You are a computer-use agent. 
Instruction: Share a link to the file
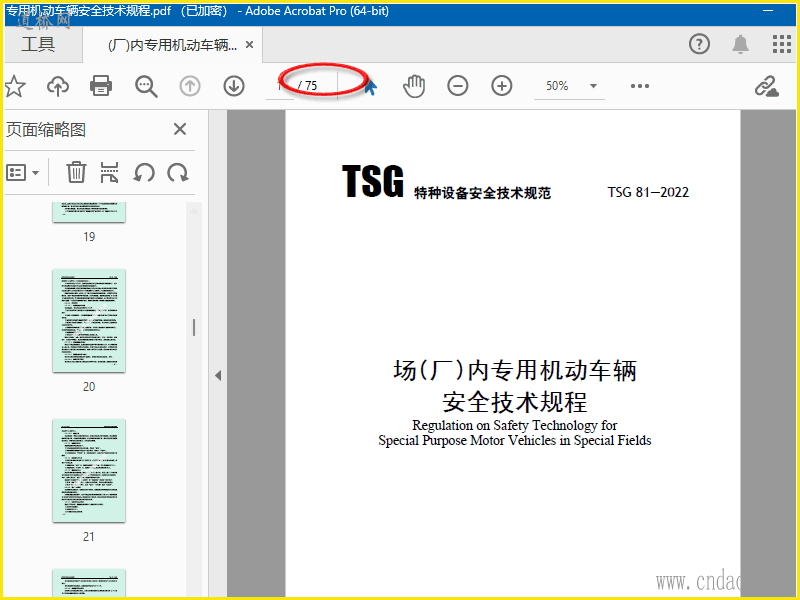[766, 86]
